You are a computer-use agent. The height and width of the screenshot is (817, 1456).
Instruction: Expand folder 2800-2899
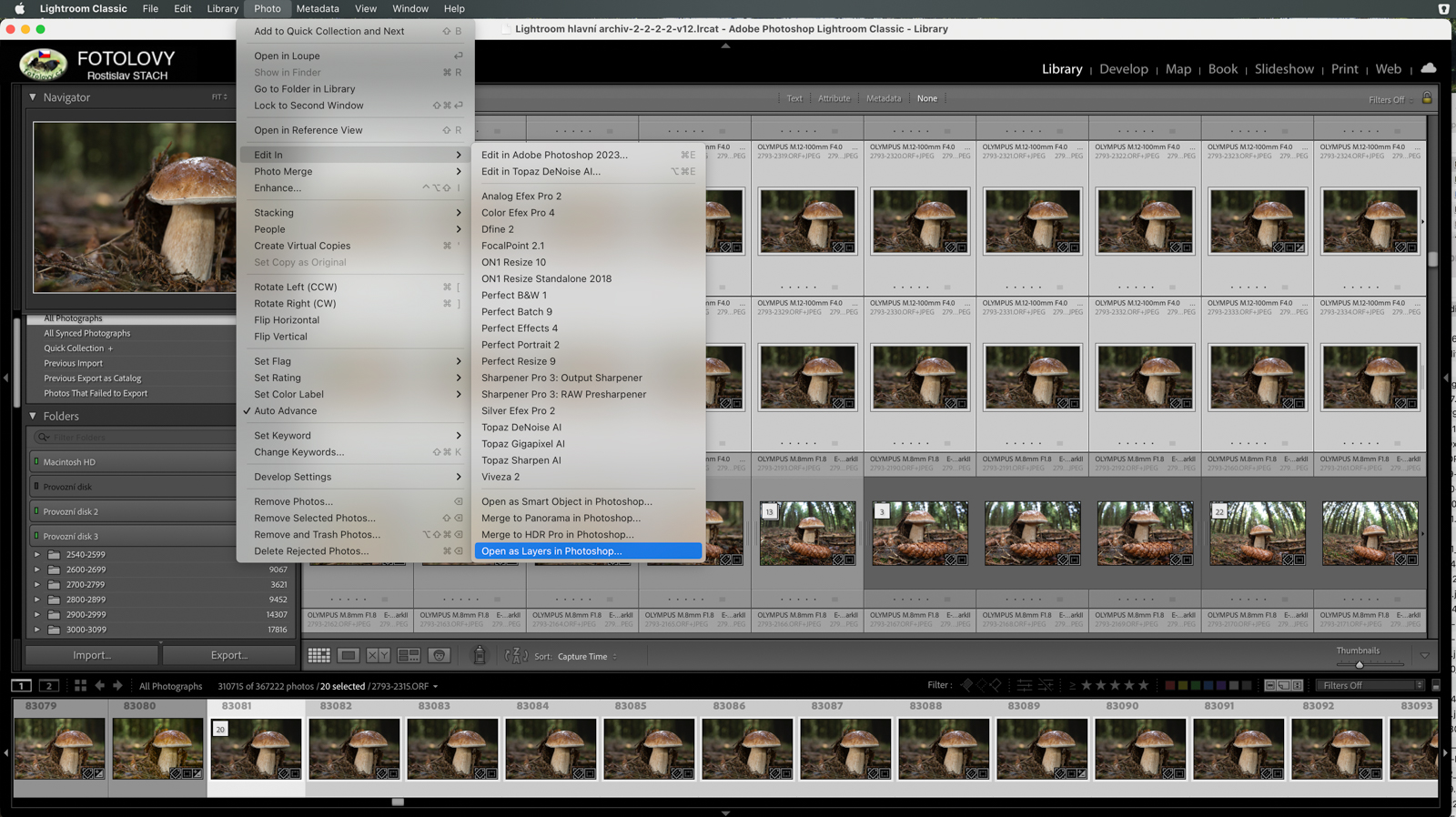point(37,600)
